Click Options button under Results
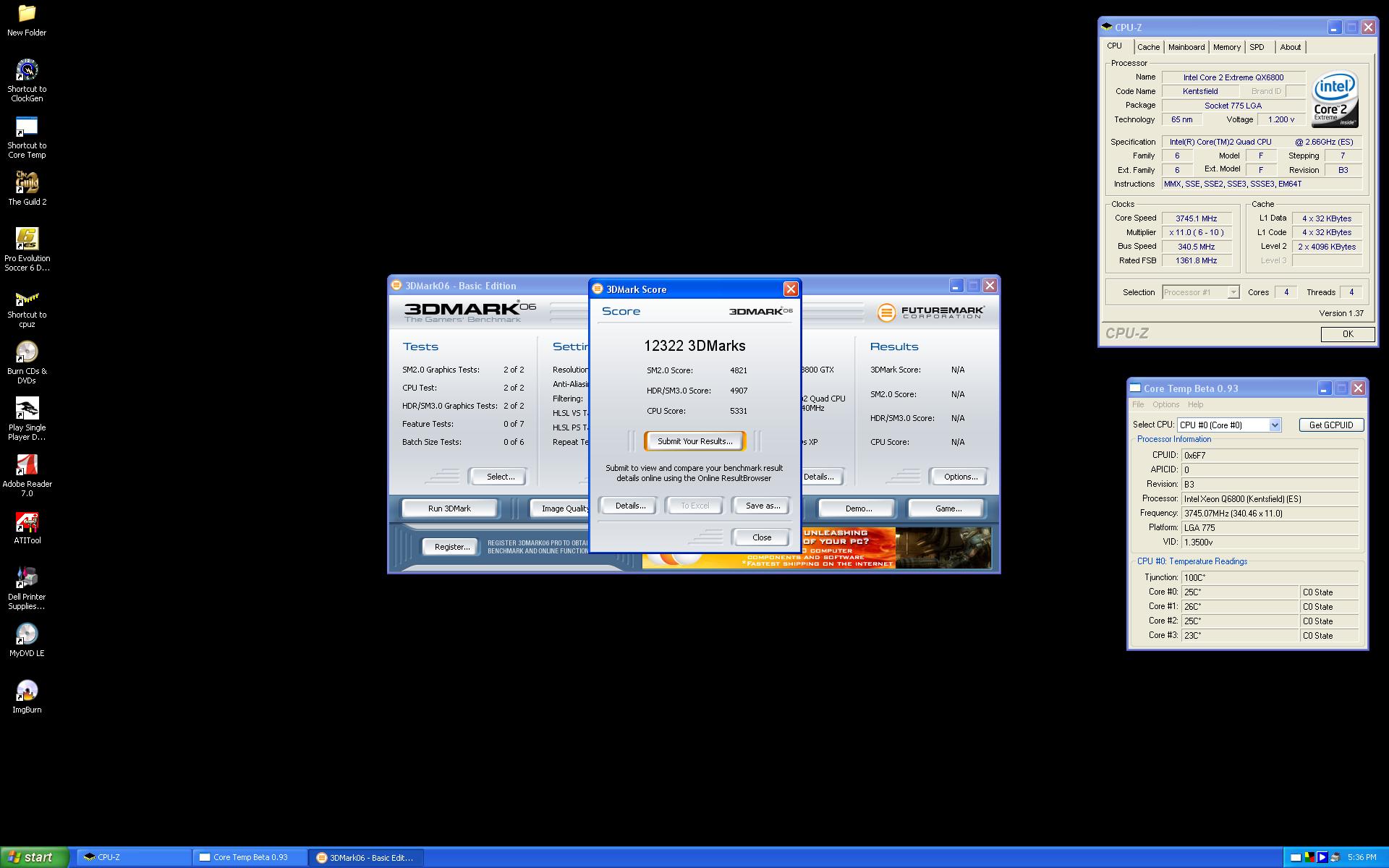Image resolution: width=1389 pixels, height=868 pixels. point(960,477)
